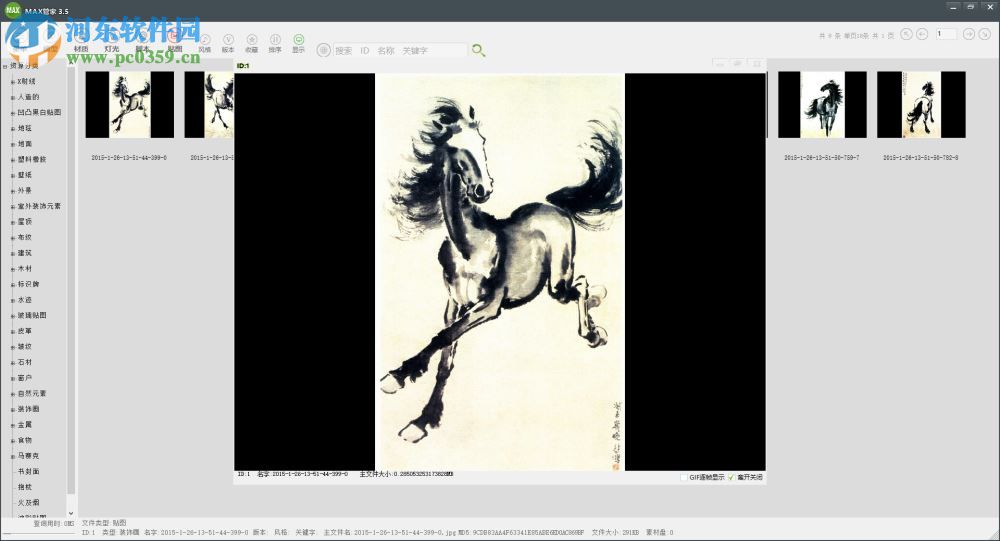Select the 金属 category
The height and width of the screenshot is (541, 1000).
(24, 425)
